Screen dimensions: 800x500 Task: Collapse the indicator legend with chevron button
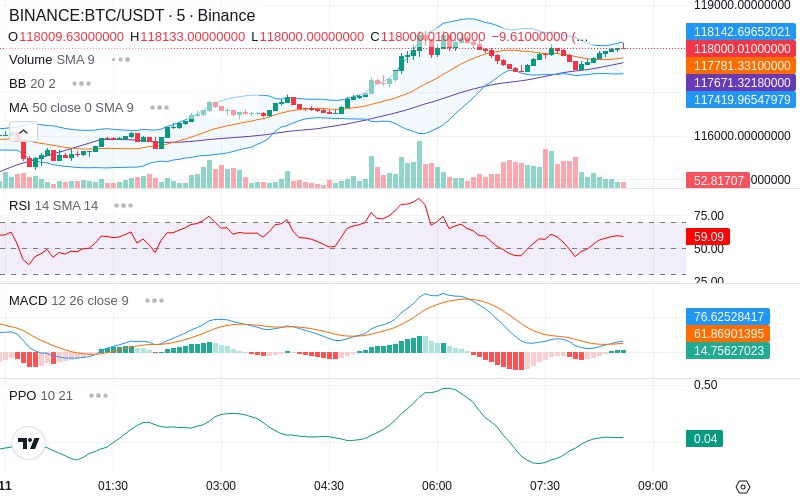coord(23,132)
